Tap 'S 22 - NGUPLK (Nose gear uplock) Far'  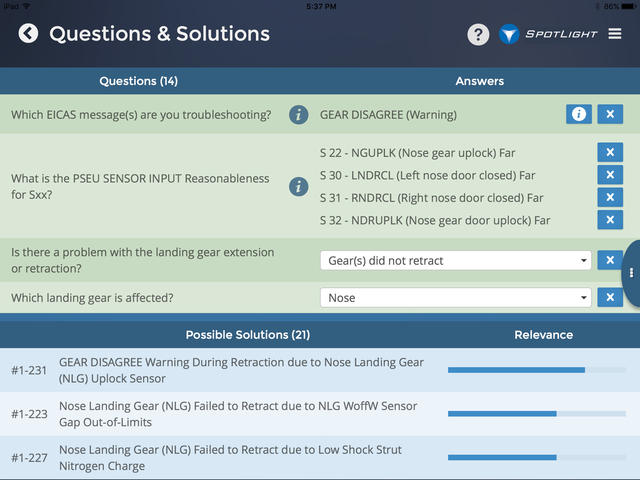click(x=418, y=153)
